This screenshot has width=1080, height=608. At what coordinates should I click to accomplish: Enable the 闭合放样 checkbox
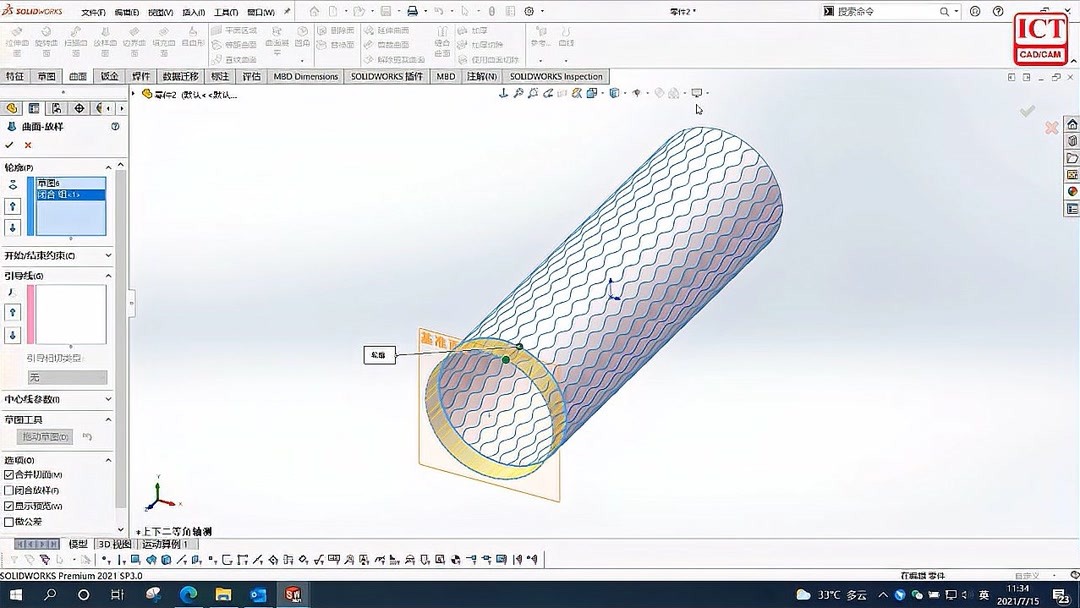(8, 490)
